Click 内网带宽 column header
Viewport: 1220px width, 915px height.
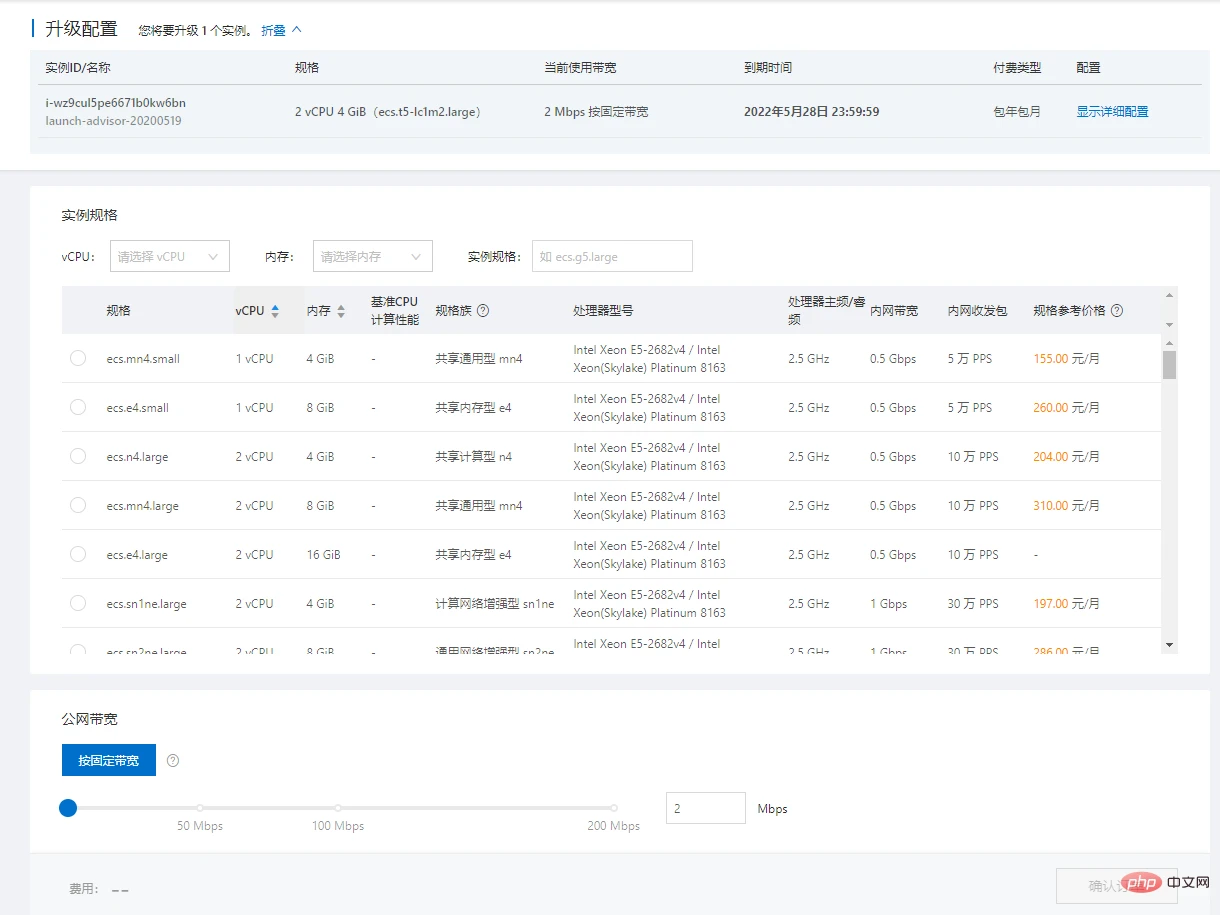coord(894,311)
